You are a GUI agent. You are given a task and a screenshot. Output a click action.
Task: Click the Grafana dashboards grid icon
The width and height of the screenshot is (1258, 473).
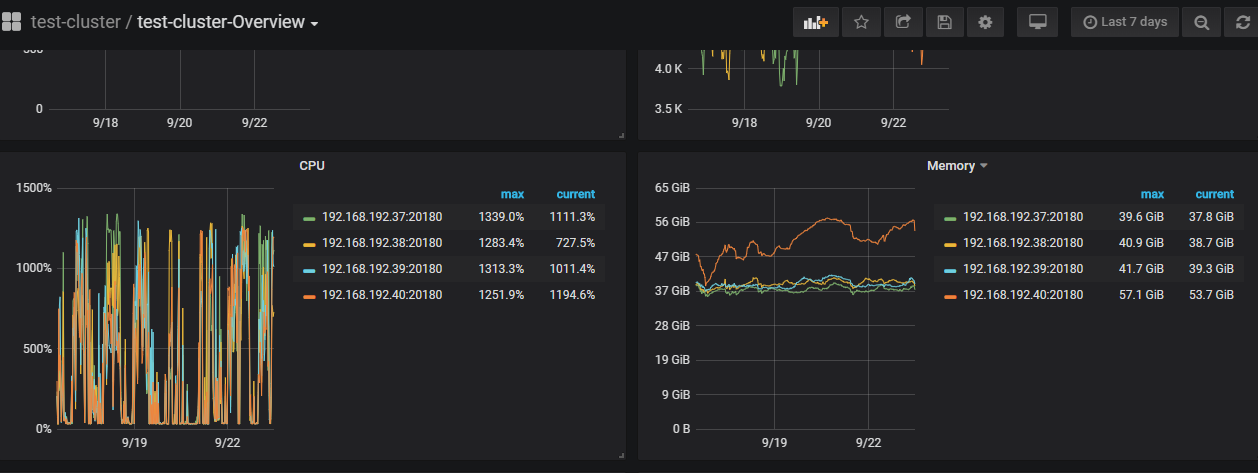pos(12,22)
